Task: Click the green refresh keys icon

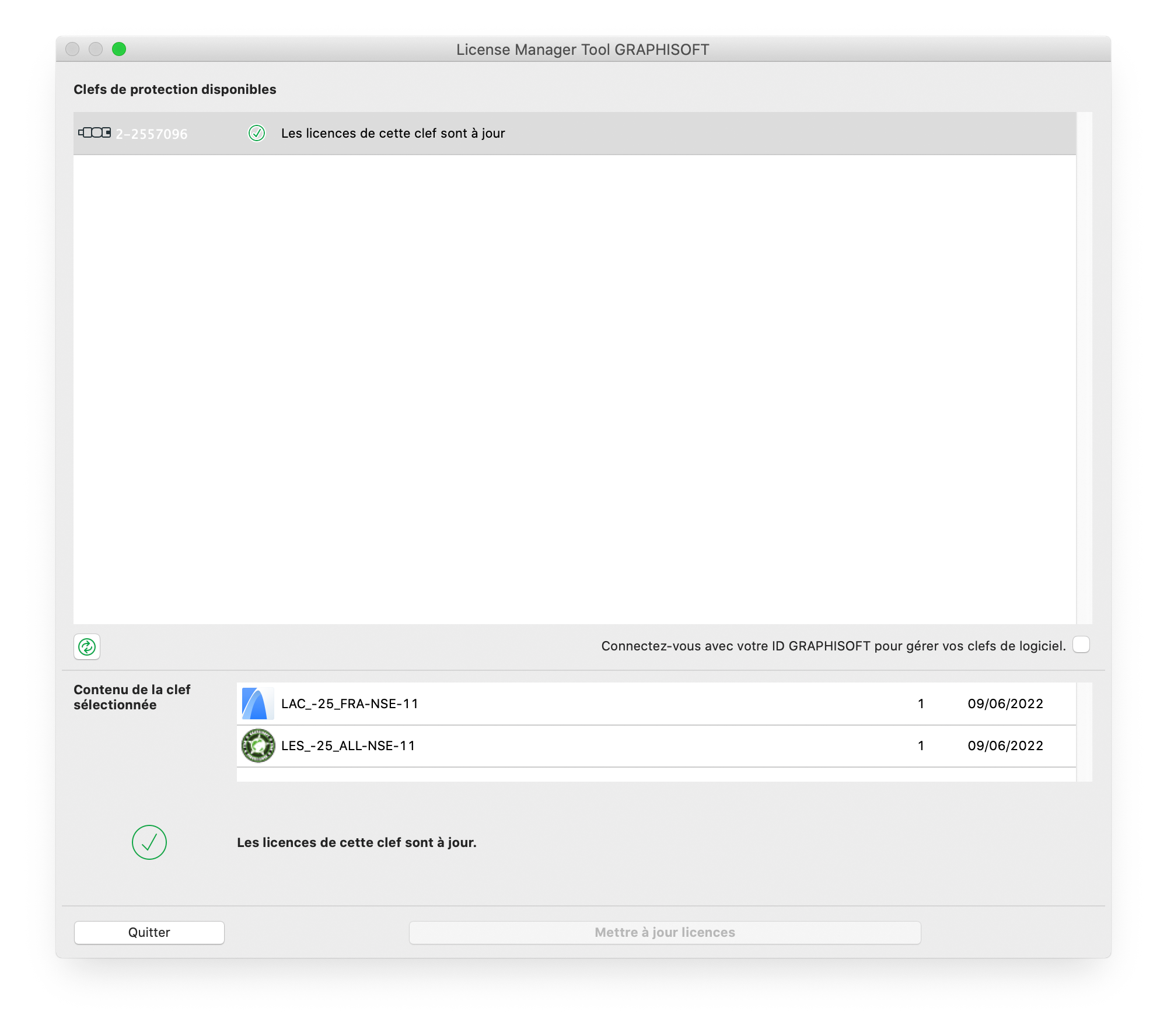Action: (x=87, y=646)
